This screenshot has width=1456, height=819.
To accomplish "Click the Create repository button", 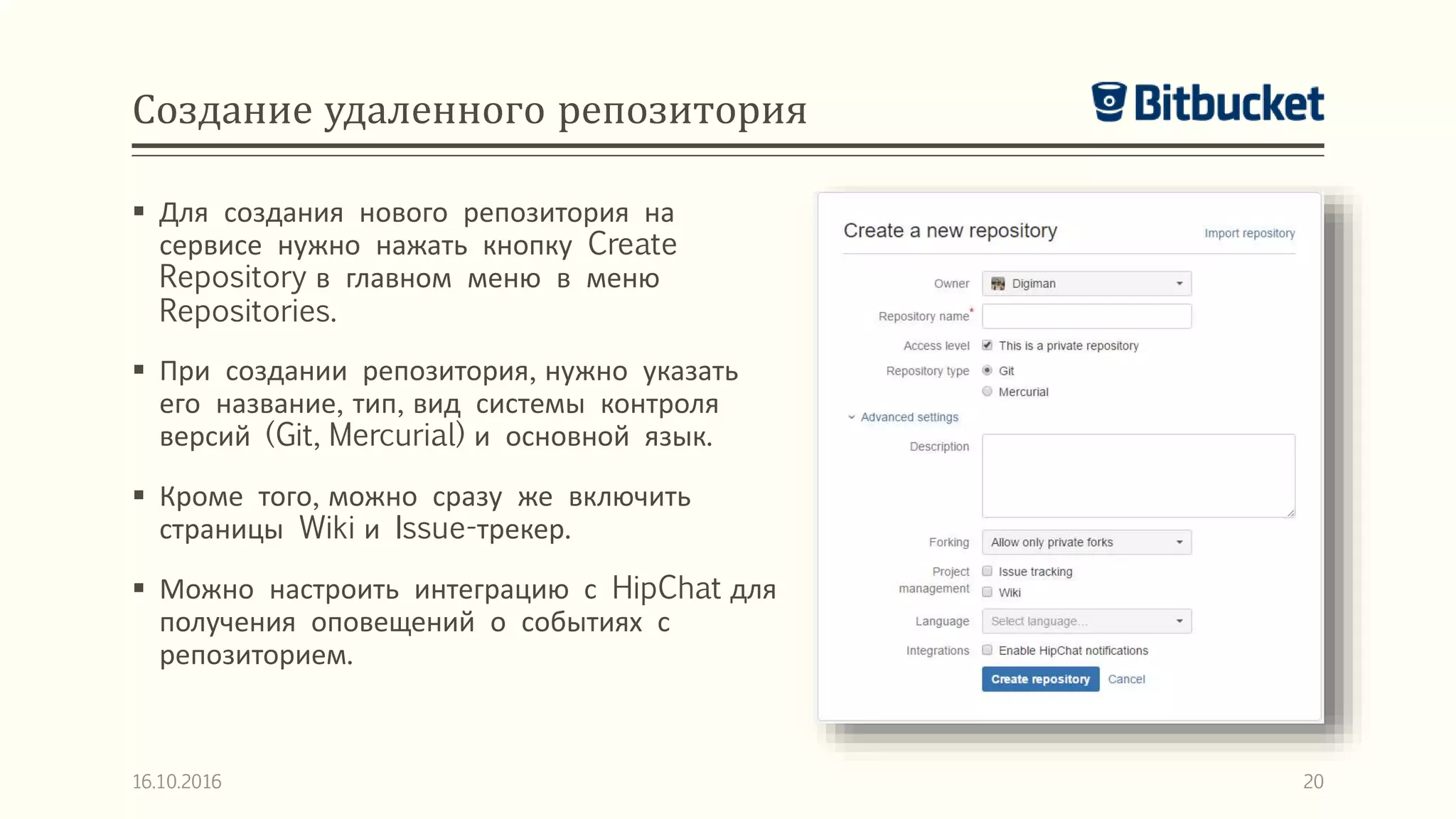I will 1040,679.
